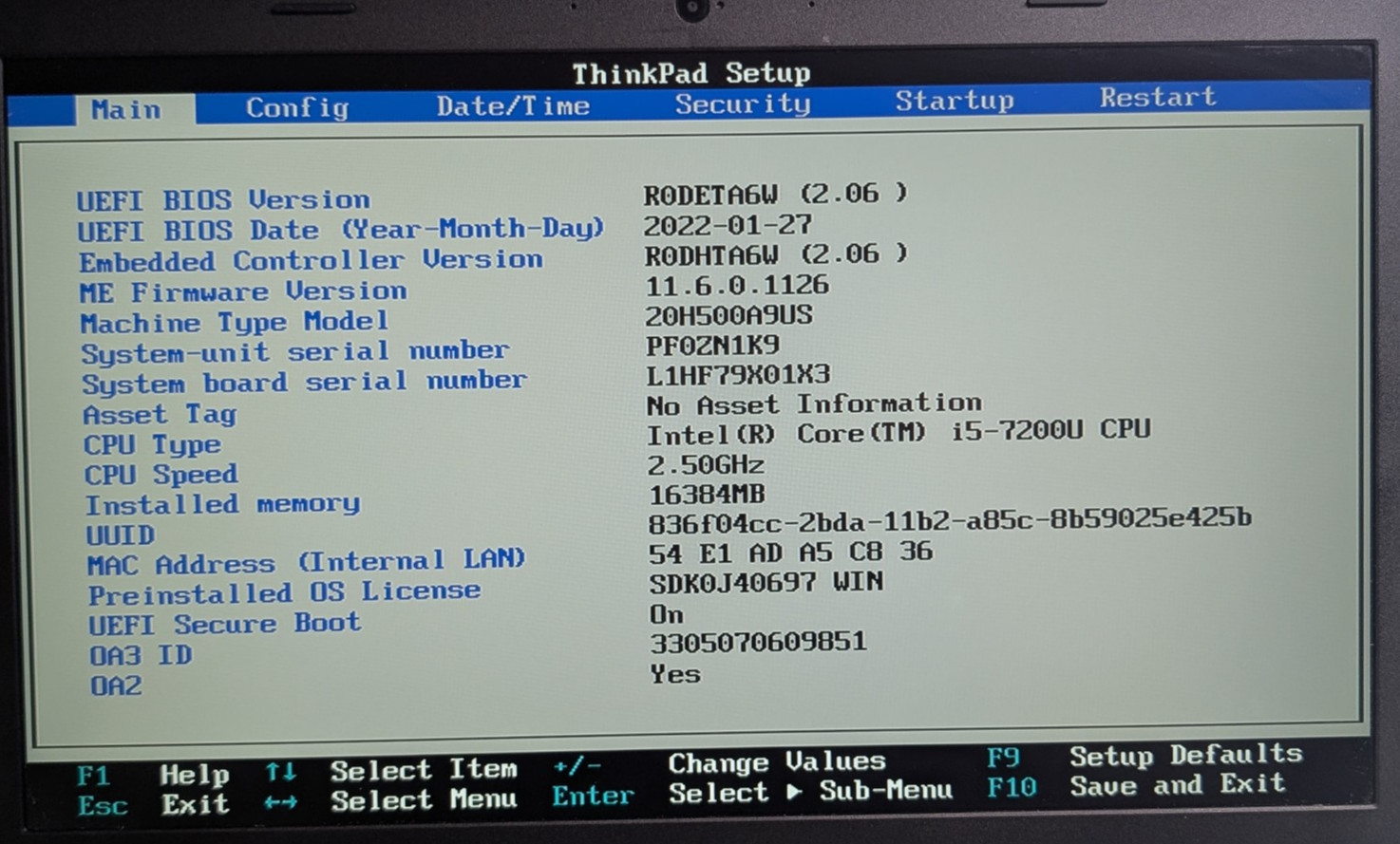The height and width of the screenshot is (844, 1400).
Task: Select Embedded Controller Version label
Action: 311,260
